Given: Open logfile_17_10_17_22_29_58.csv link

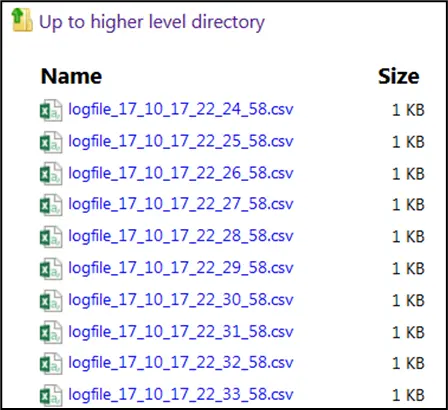Looking at the screenshot, I should tap(181, 268).
